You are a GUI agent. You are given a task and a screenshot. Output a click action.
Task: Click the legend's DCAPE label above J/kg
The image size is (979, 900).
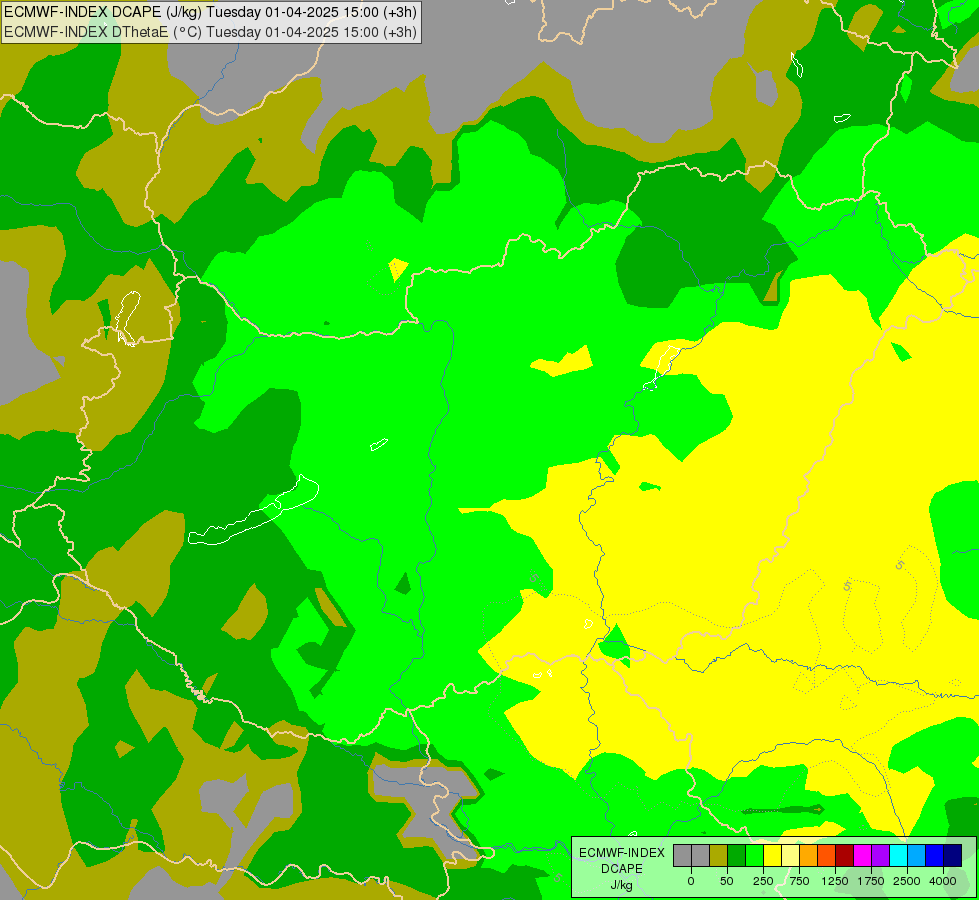[622, 869]
